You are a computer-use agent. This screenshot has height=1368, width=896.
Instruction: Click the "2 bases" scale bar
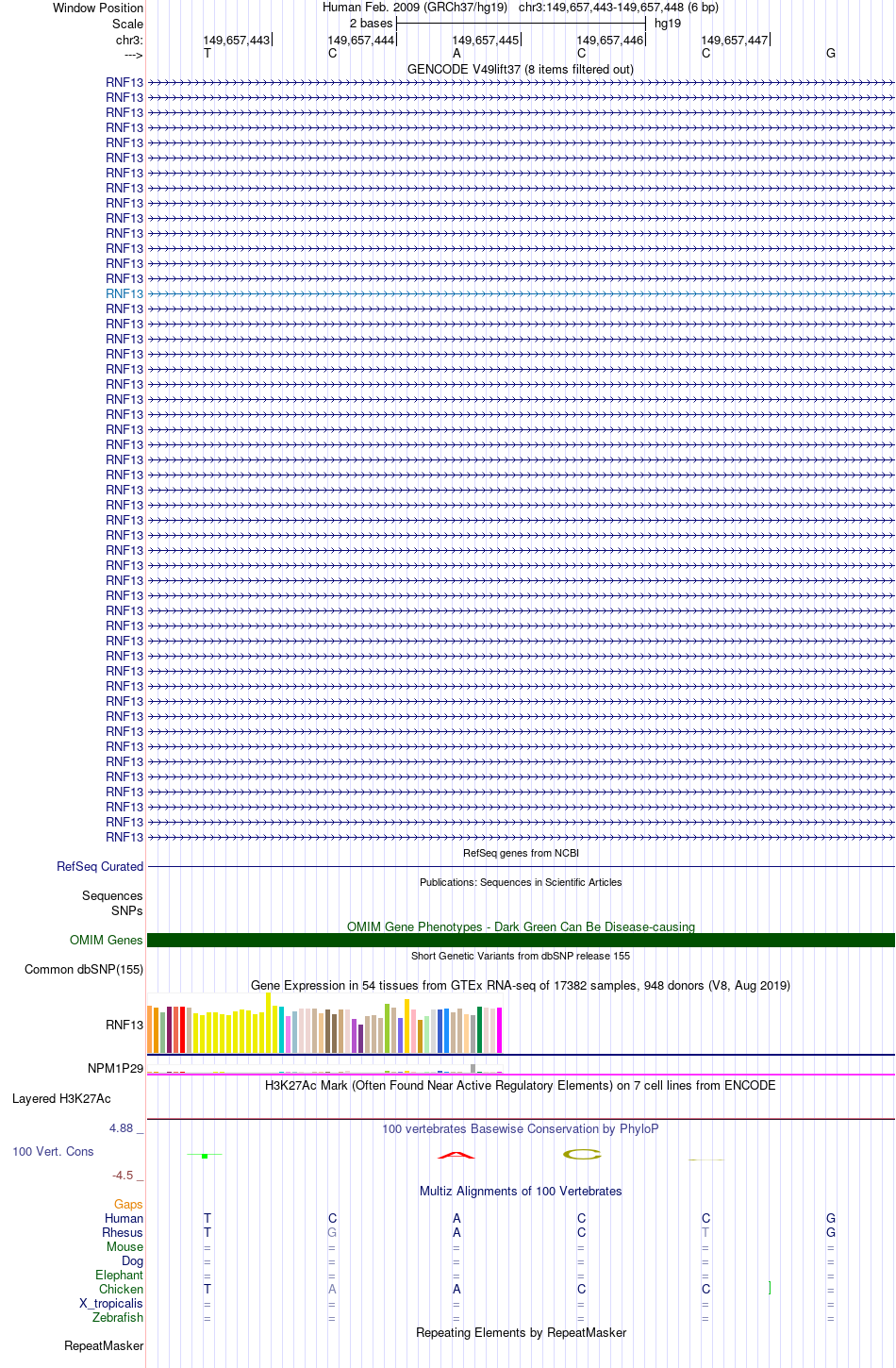(x=521, y=23)
